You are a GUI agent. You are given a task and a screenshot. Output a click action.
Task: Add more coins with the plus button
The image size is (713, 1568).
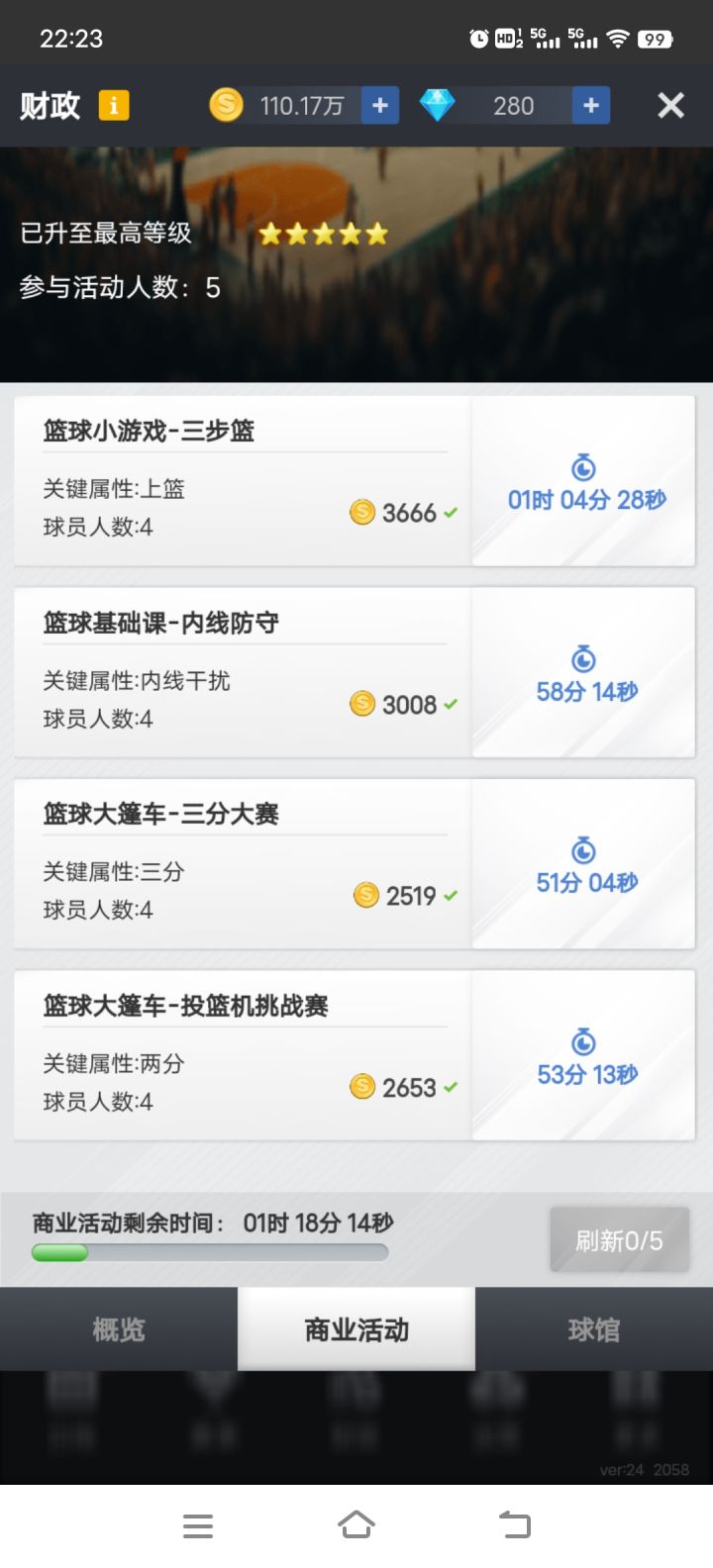(380, 105)
